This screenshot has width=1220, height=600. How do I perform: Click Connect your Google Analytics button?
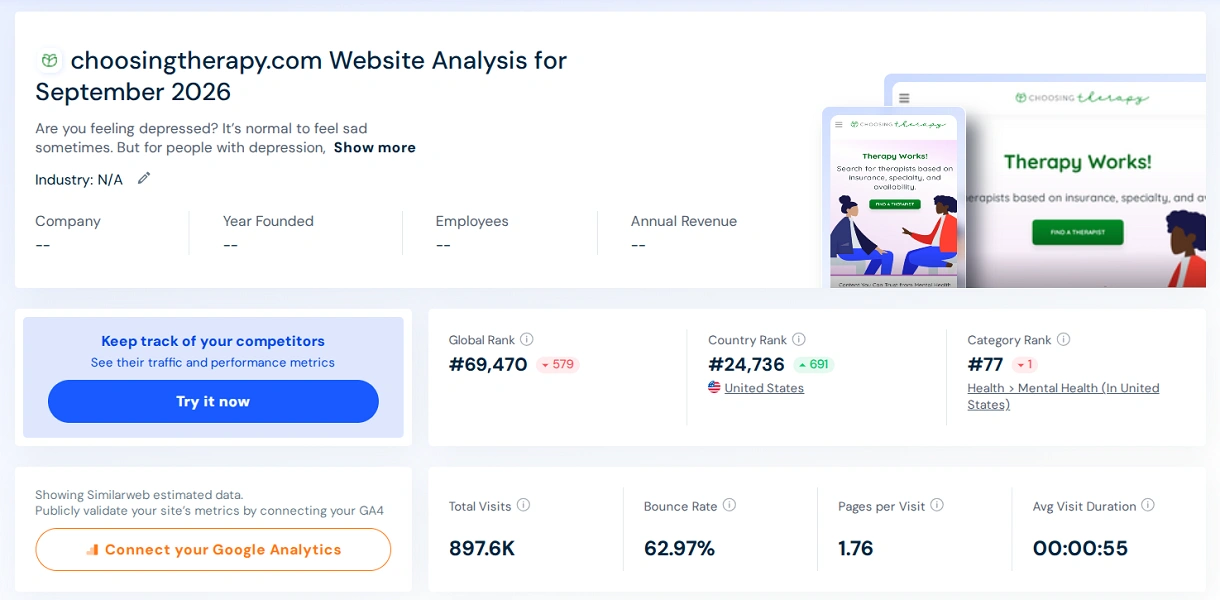(213, 549)
